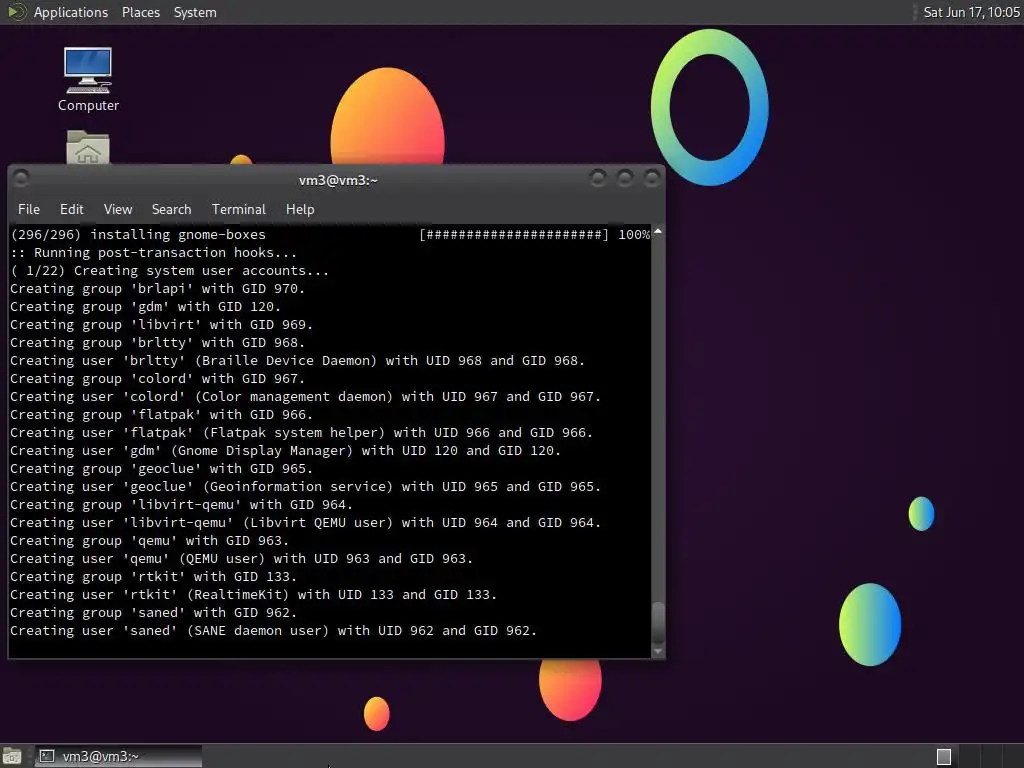Open the Terminal menu in menu bar
1024x768 pixels.
click(238, 209)
